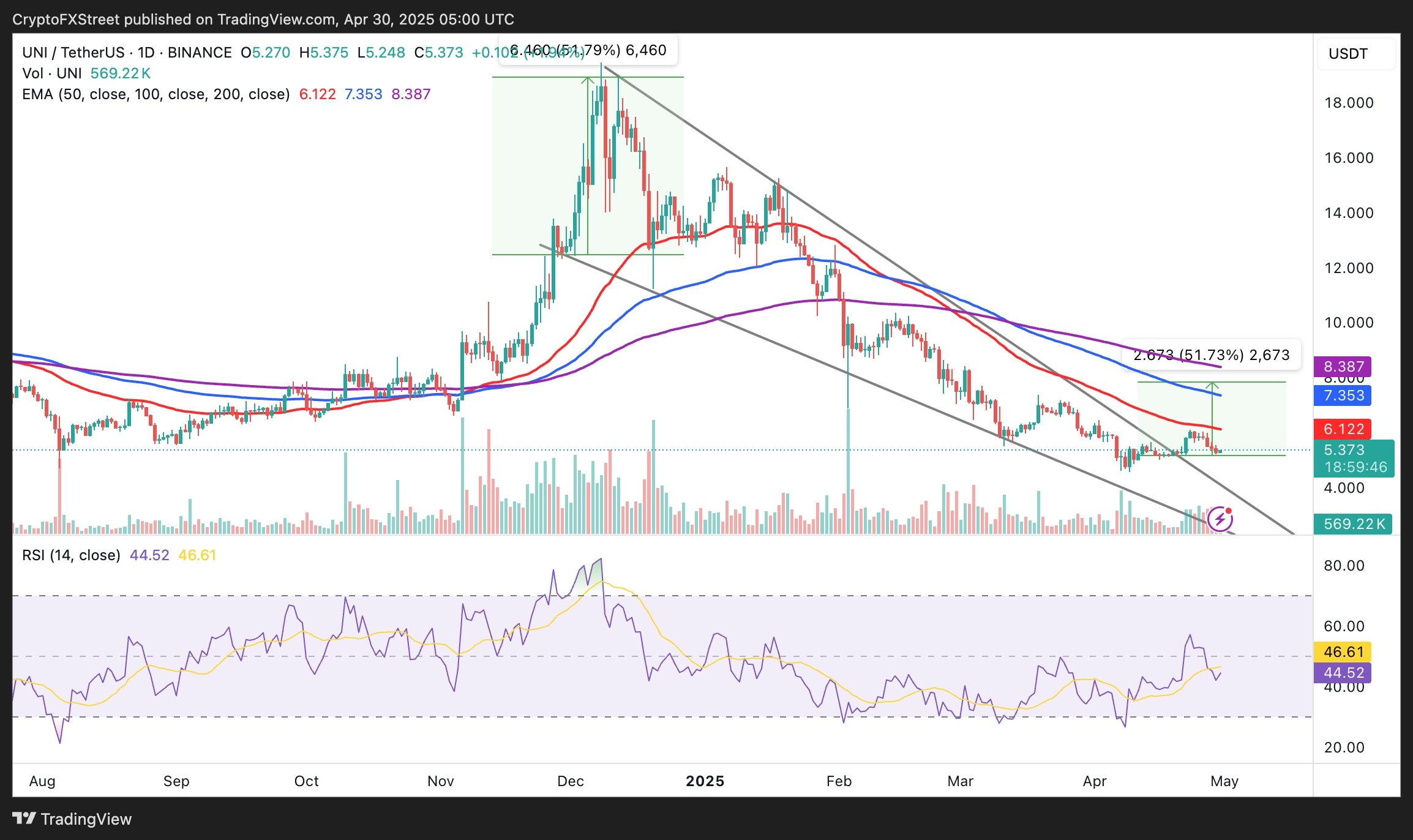
Task: Click the UNI / TetherUS symbol title
Action: (73, 53)
